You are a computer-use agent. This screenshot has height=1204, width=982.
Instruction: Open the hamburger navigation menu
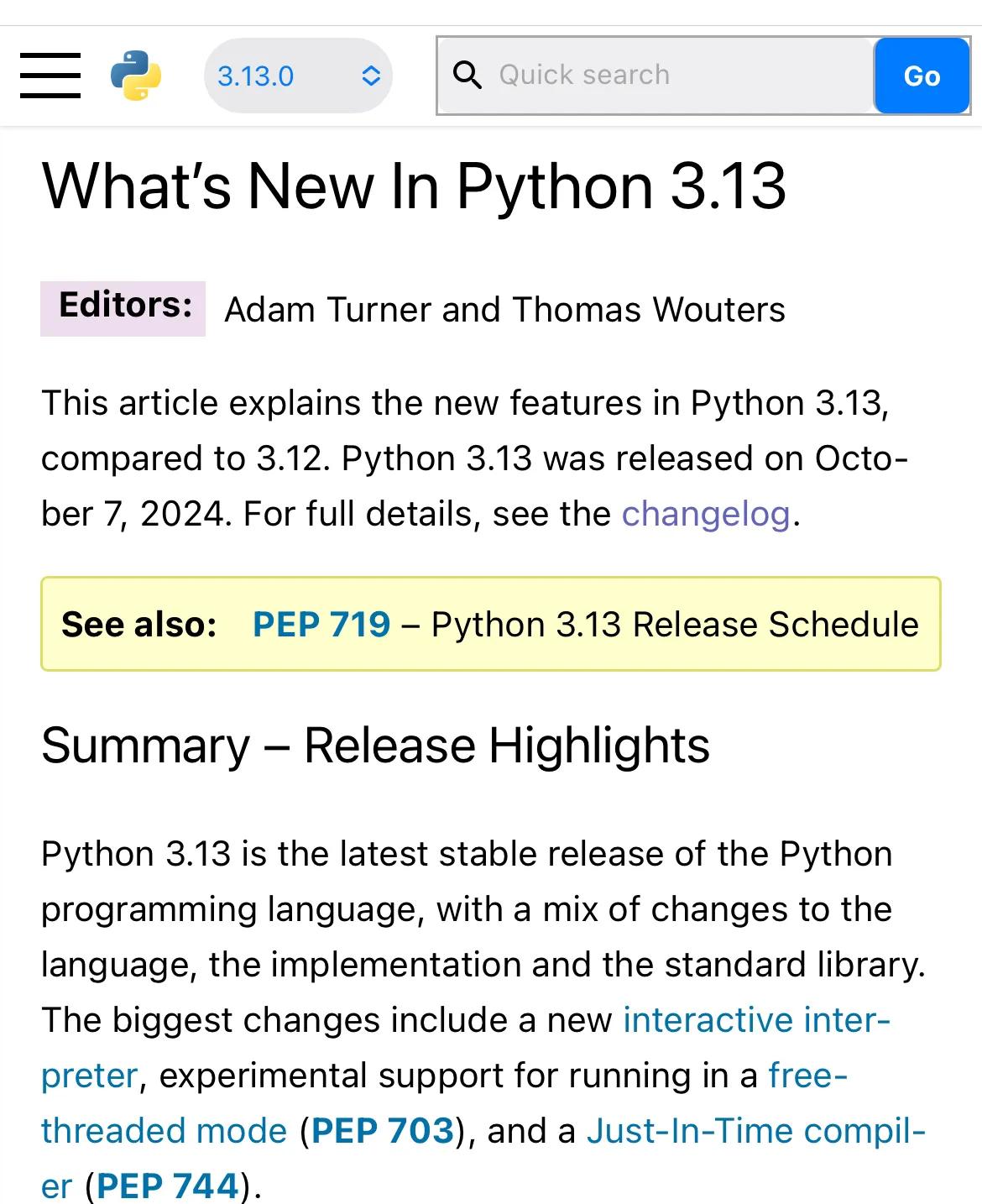(x=50, y=76)
